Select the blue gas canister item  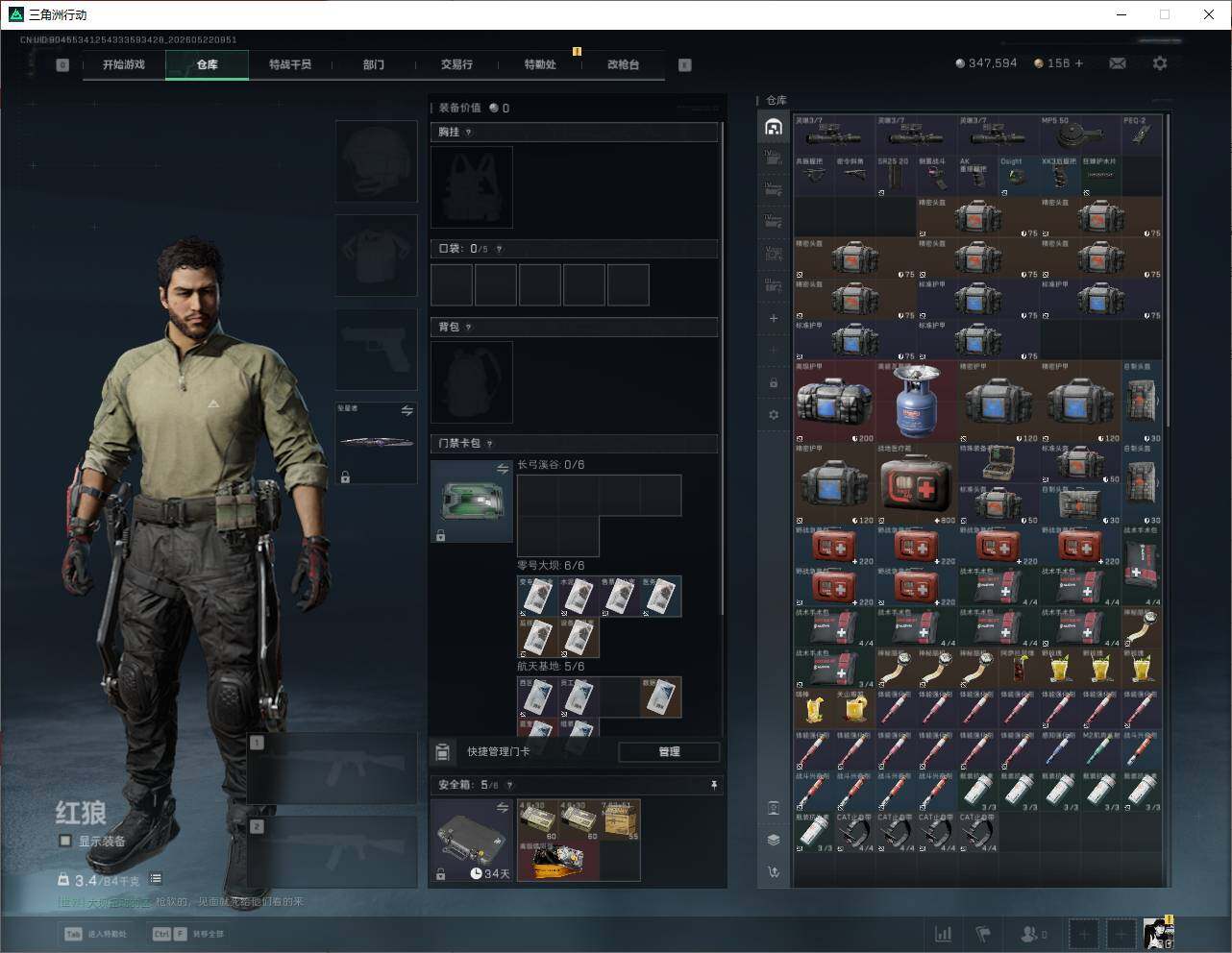[x=917, y=403]
